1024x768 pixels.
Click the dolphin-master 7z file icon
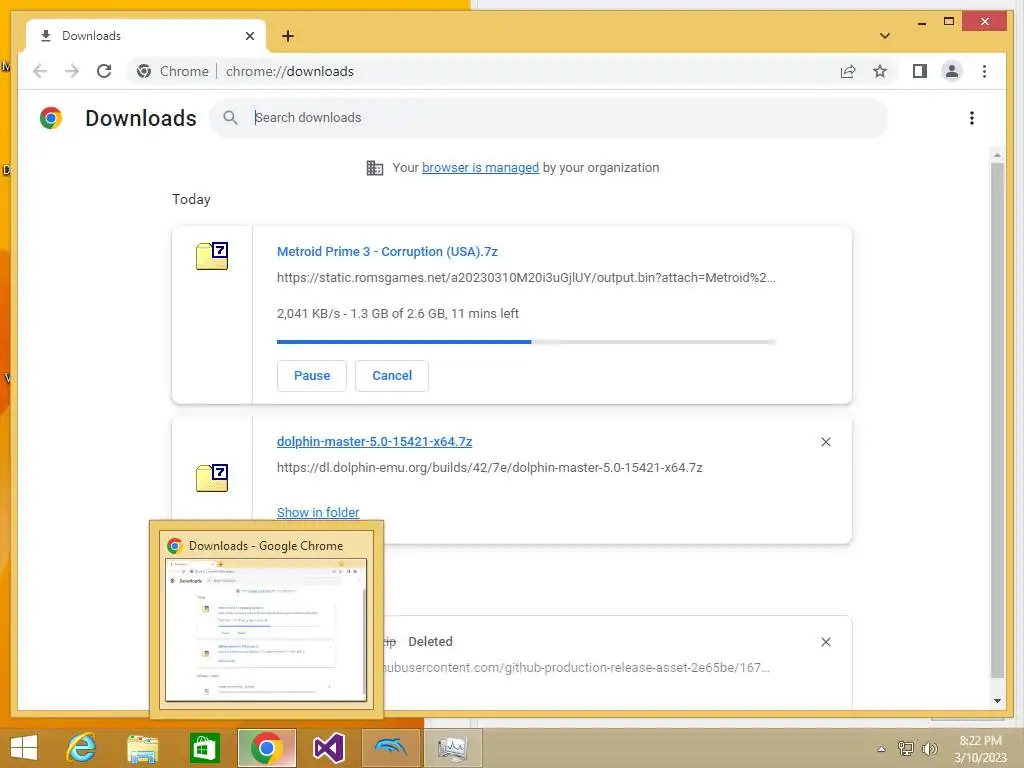click(212, 477)
